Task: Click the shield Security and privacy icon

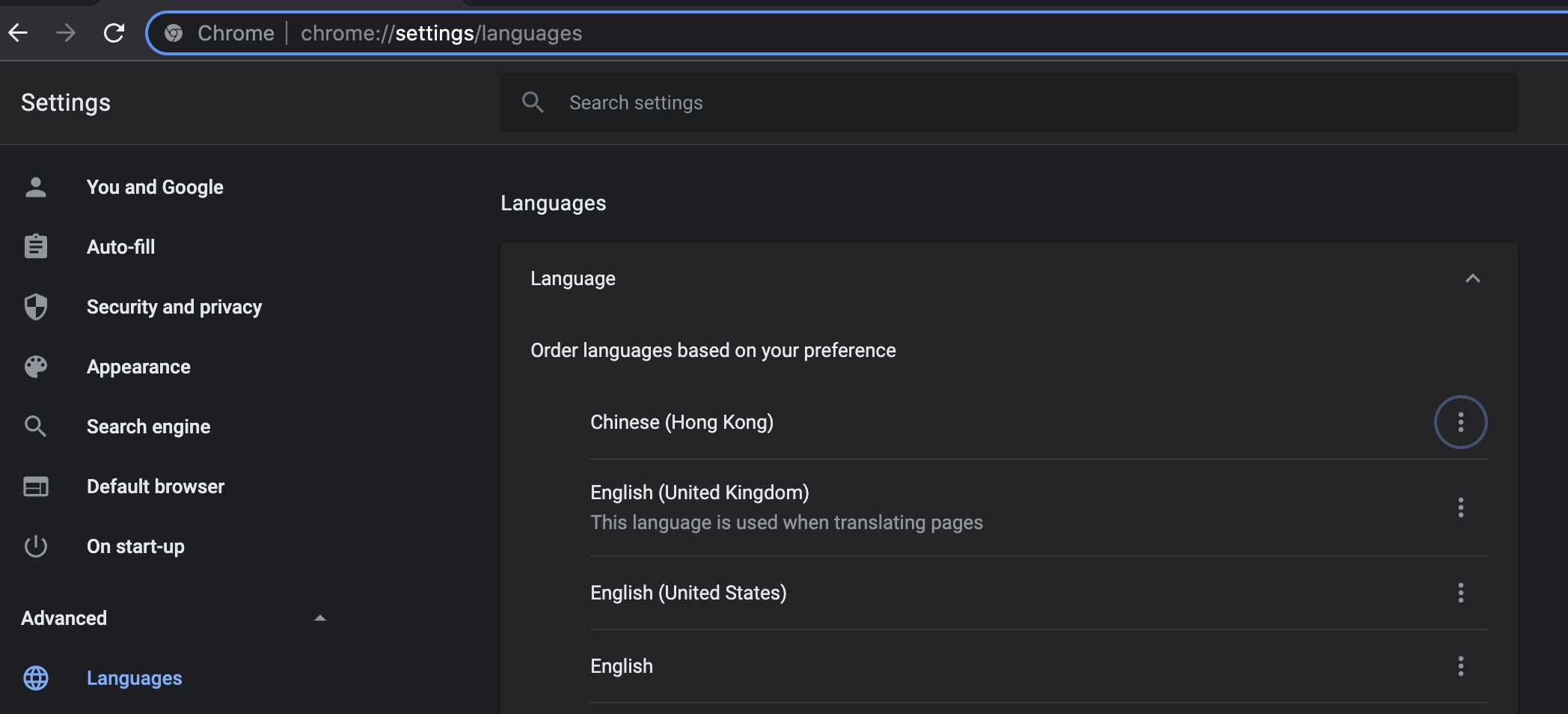Action: point(36,307)
